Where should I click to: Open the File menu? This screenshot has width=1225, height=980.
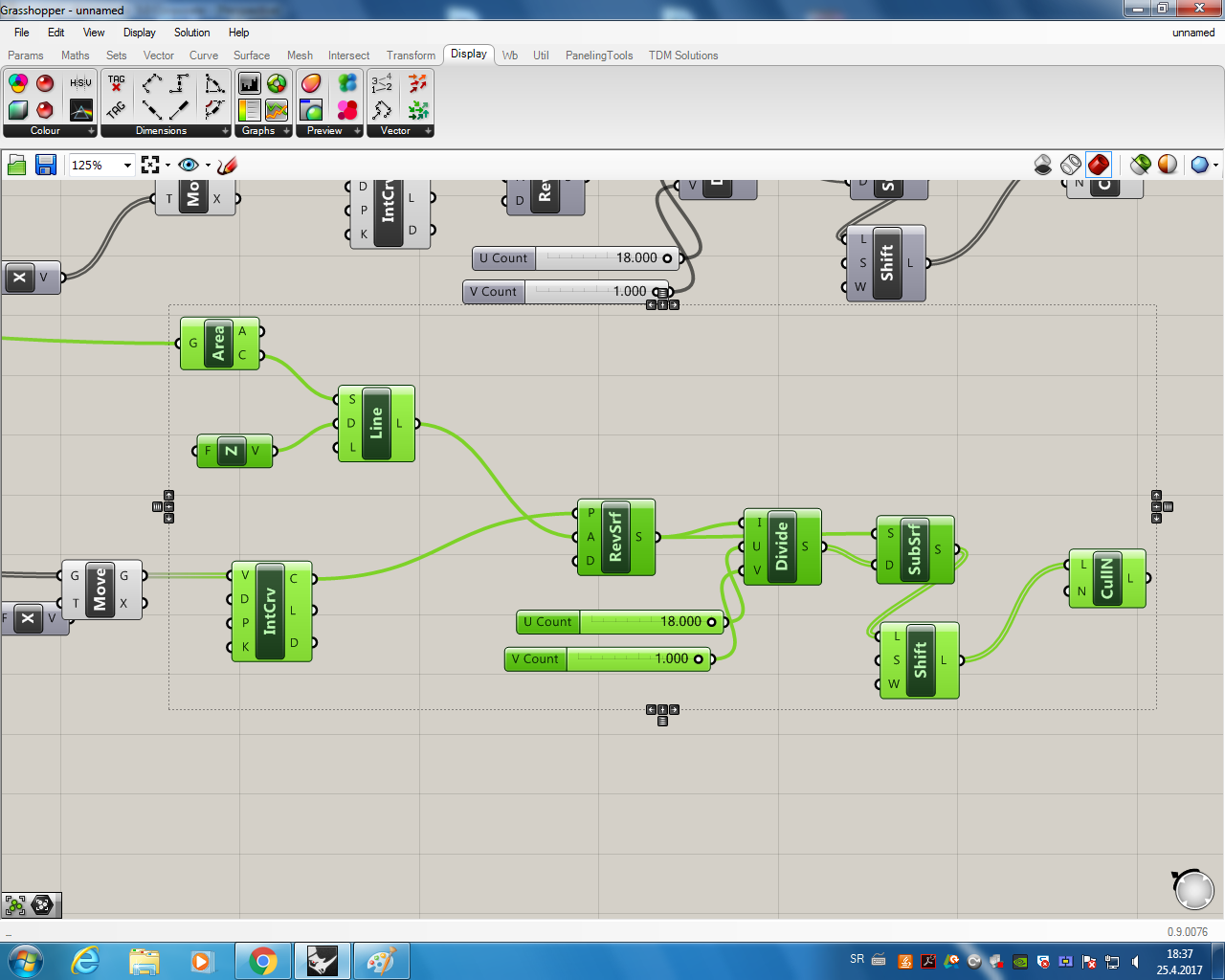click(22, 33)
